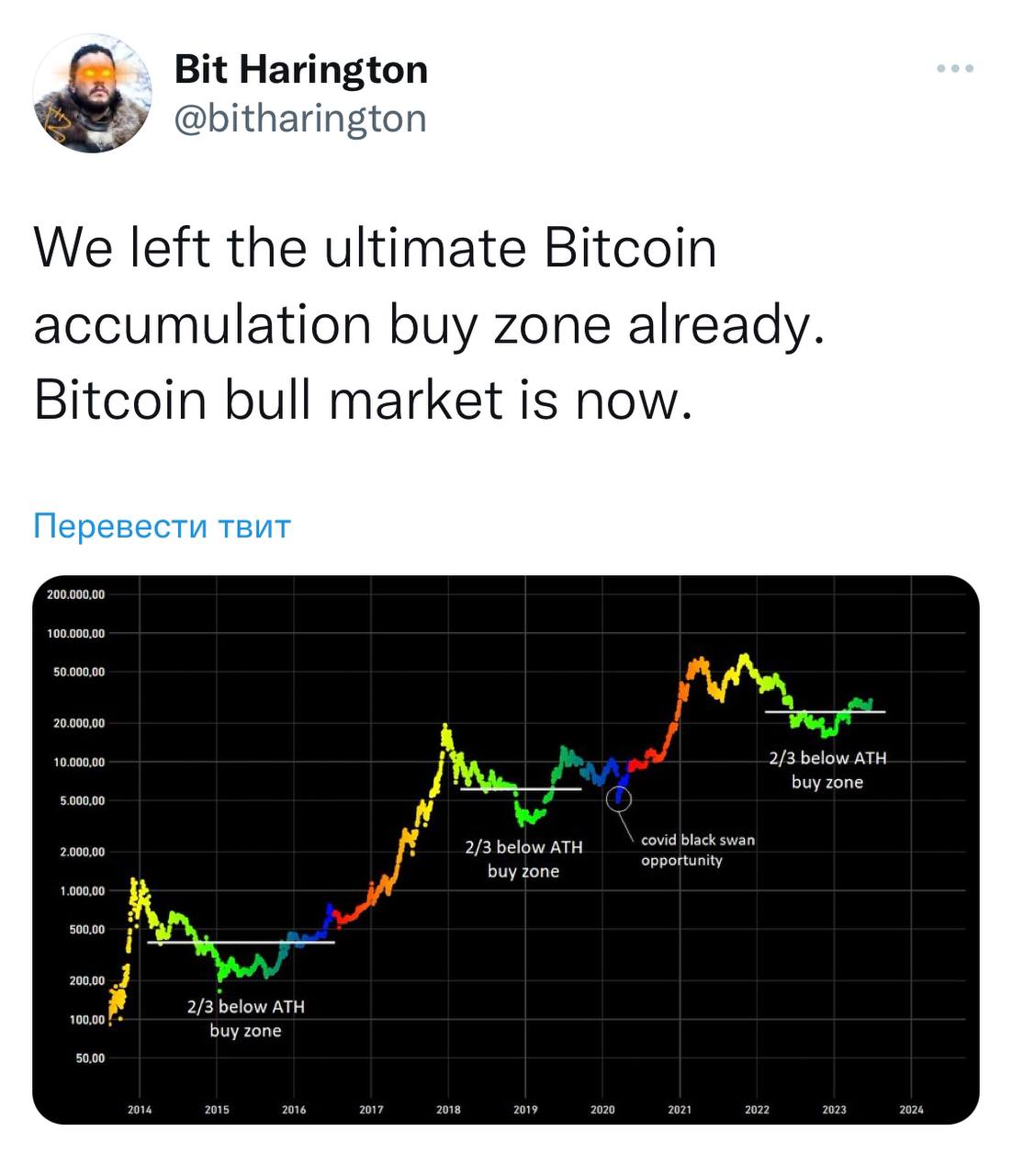Click the circled covid crash marker on chart
This screenshot has width=1012, height=1176.
[x=619, y=797]
